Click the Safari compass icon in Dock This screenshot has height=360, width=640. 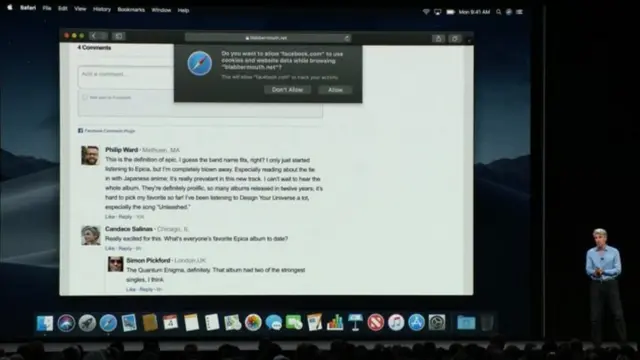coord(108,323)
